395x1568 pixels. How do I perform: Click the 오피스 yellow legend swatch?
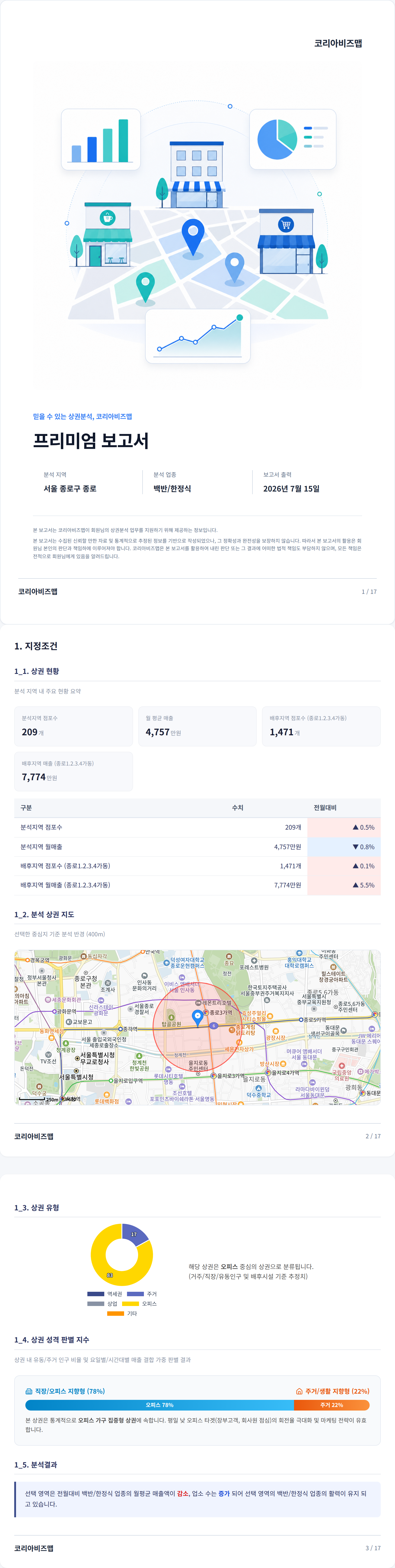click(130, 1304)
